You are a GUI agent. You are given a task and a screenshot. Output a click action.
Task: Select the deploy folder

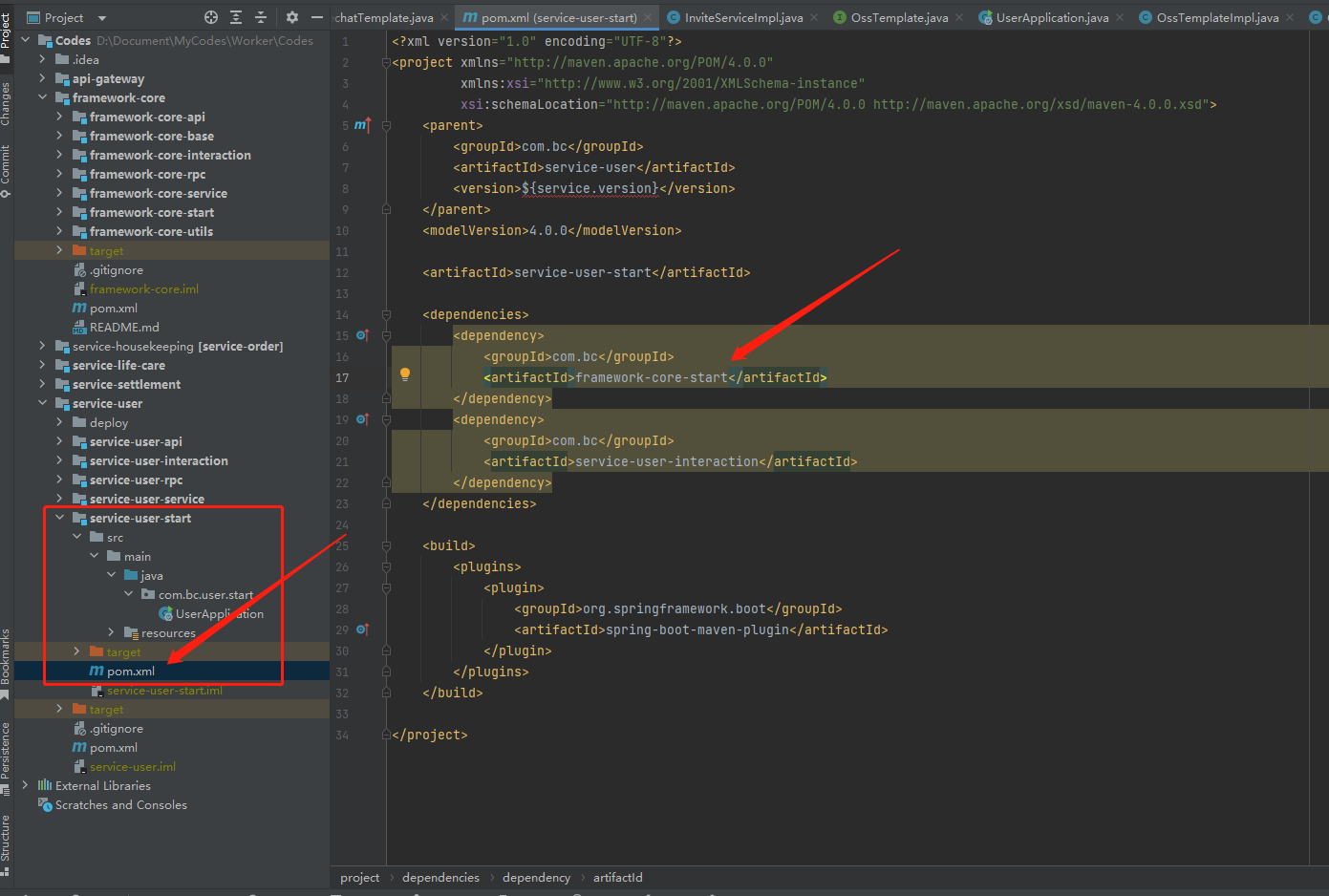pos(108,422)
